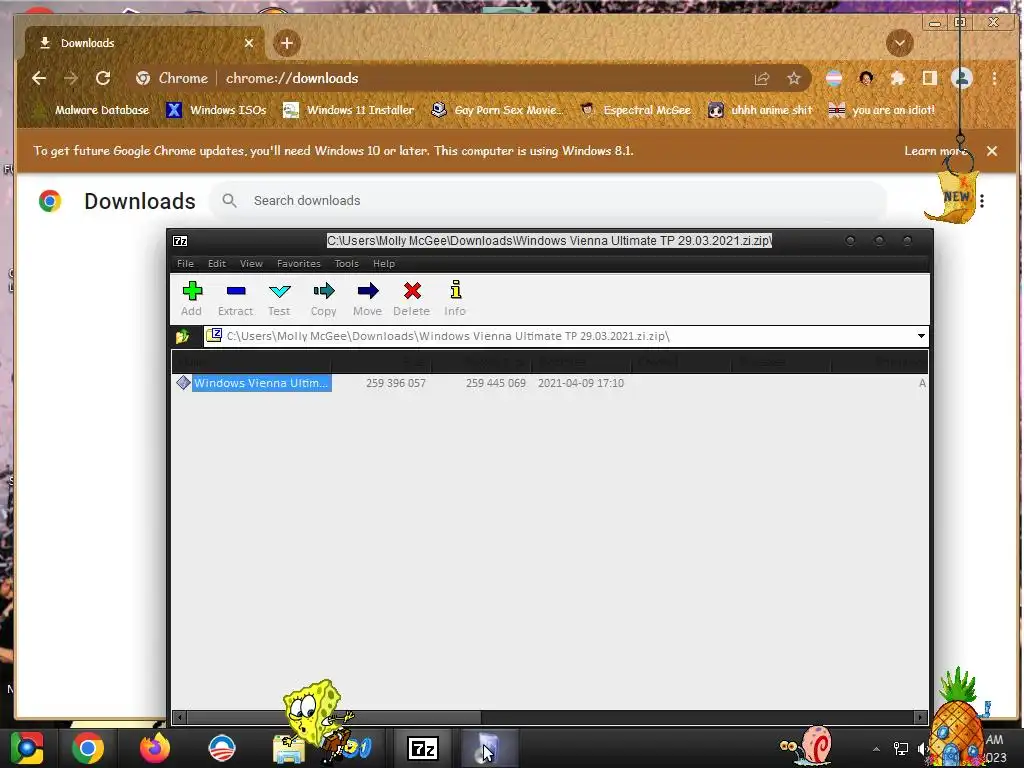Open the you are an idiot! bookmark
The height and width of the screenshot is (768, 1024).
(882, 110)
